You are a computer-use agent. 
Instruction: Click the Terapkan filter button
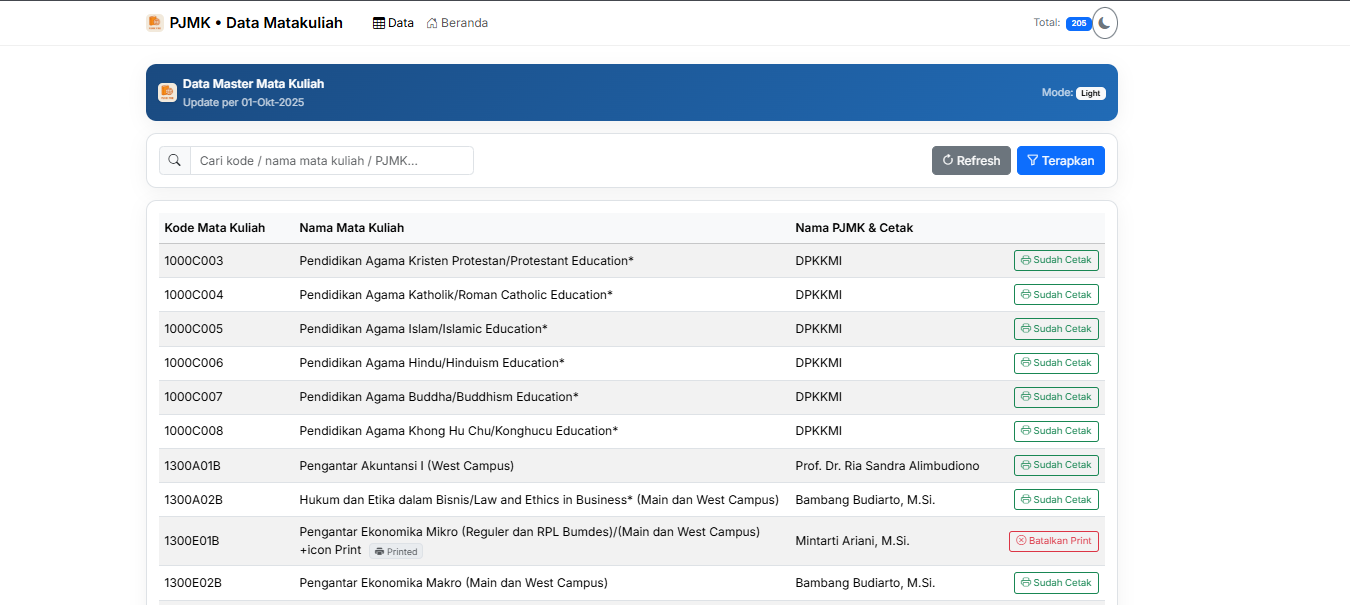(1060, 161)
